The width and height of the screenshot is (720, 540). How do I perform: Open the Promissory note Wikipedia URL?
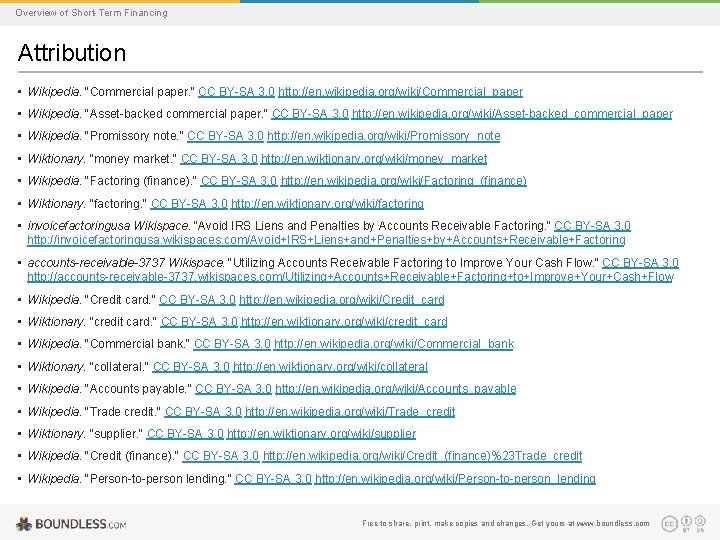point(383,136)
